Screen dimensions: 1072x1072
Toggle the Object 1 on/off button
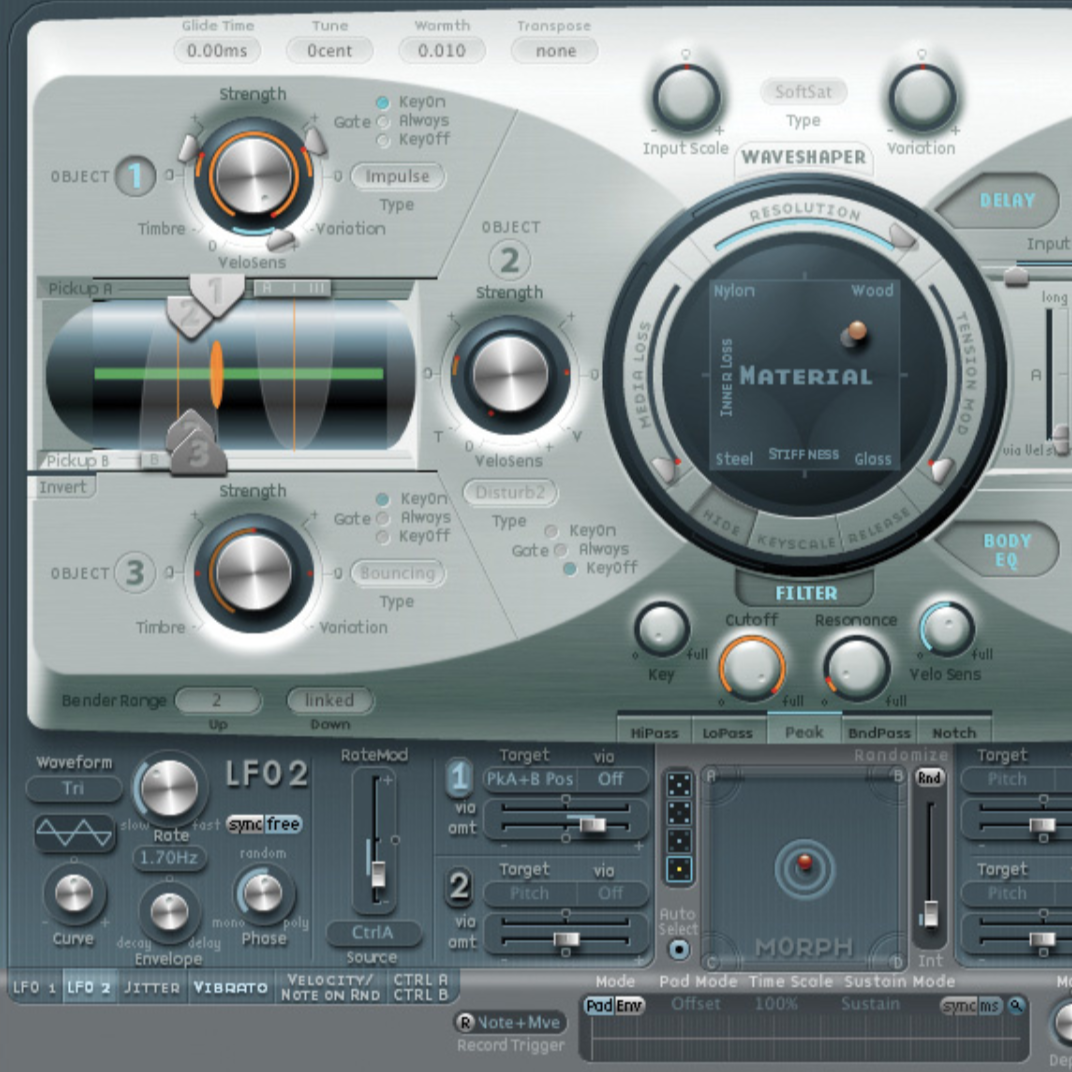pos(135,177)
